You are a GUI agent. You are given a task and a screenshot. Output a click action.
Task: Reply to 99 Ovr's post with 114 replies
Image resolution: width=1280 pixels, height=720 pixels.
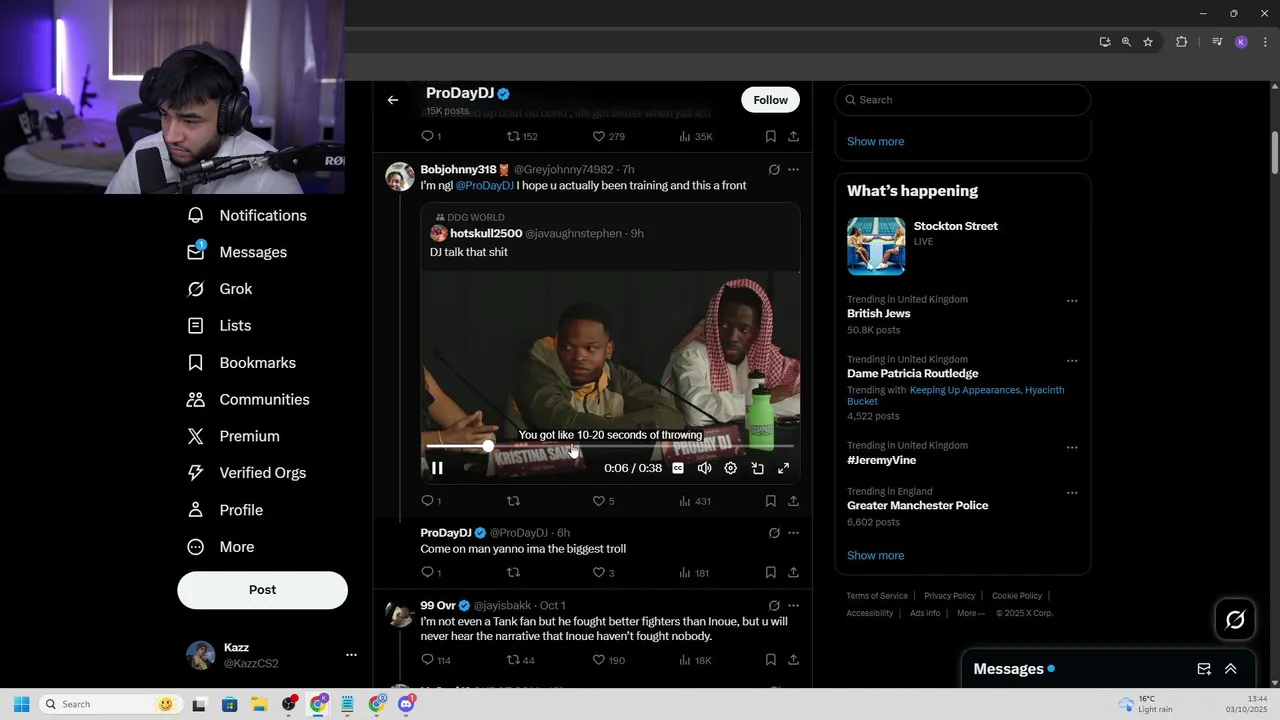click(x=436, y=660)
